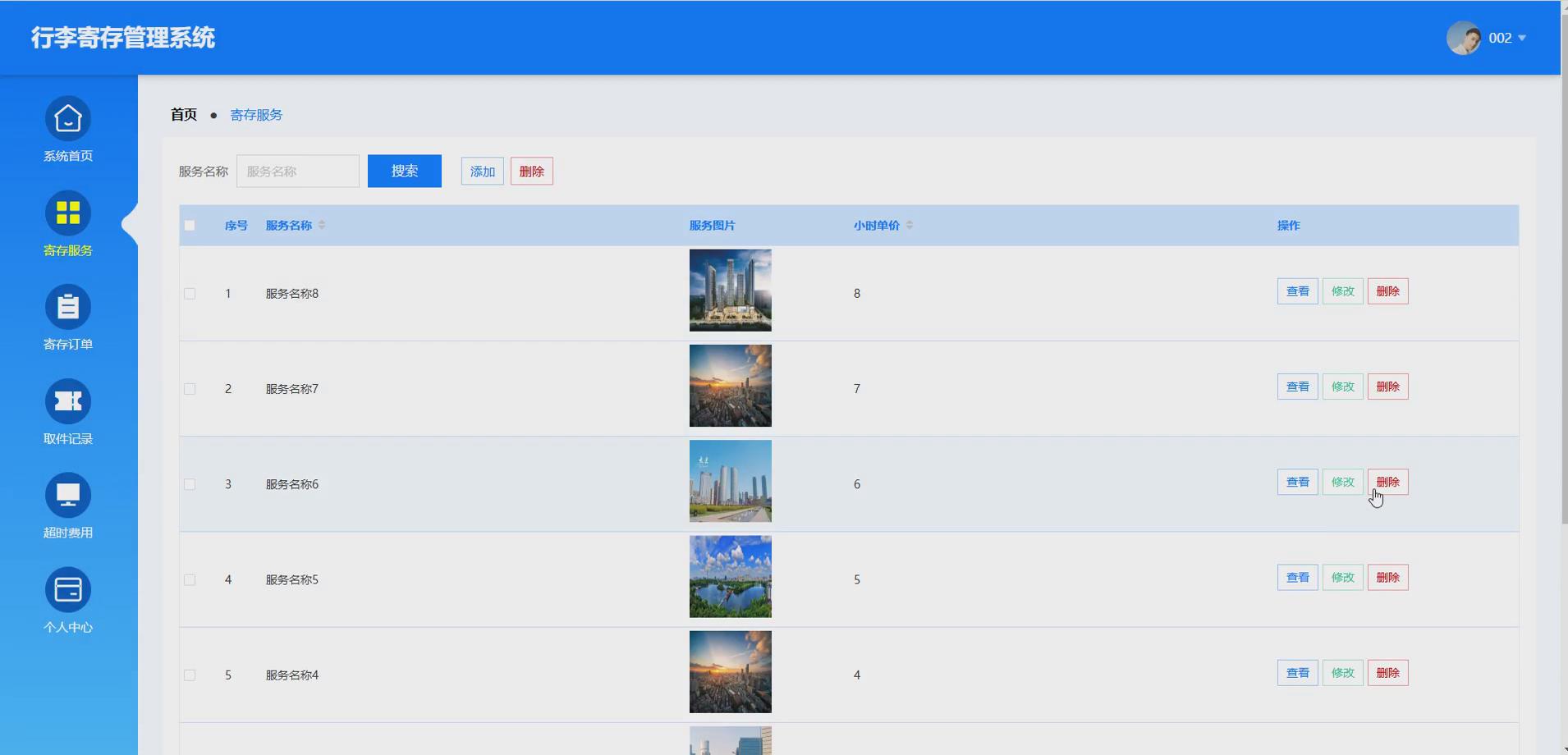Check the box for 服务名称6 row

pos(190,484)
